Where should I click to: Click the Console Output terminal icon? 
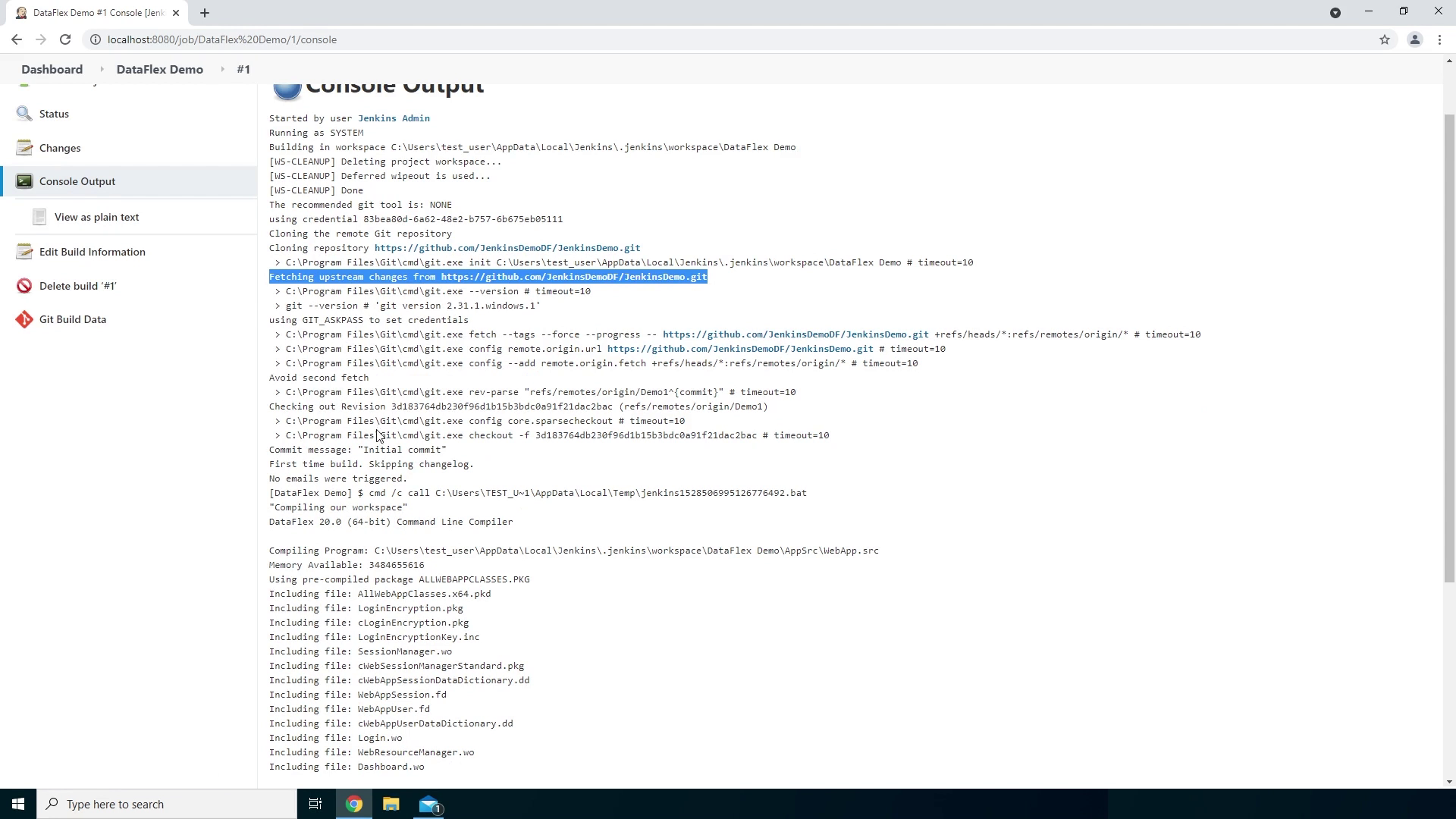(x=24, y=181)
